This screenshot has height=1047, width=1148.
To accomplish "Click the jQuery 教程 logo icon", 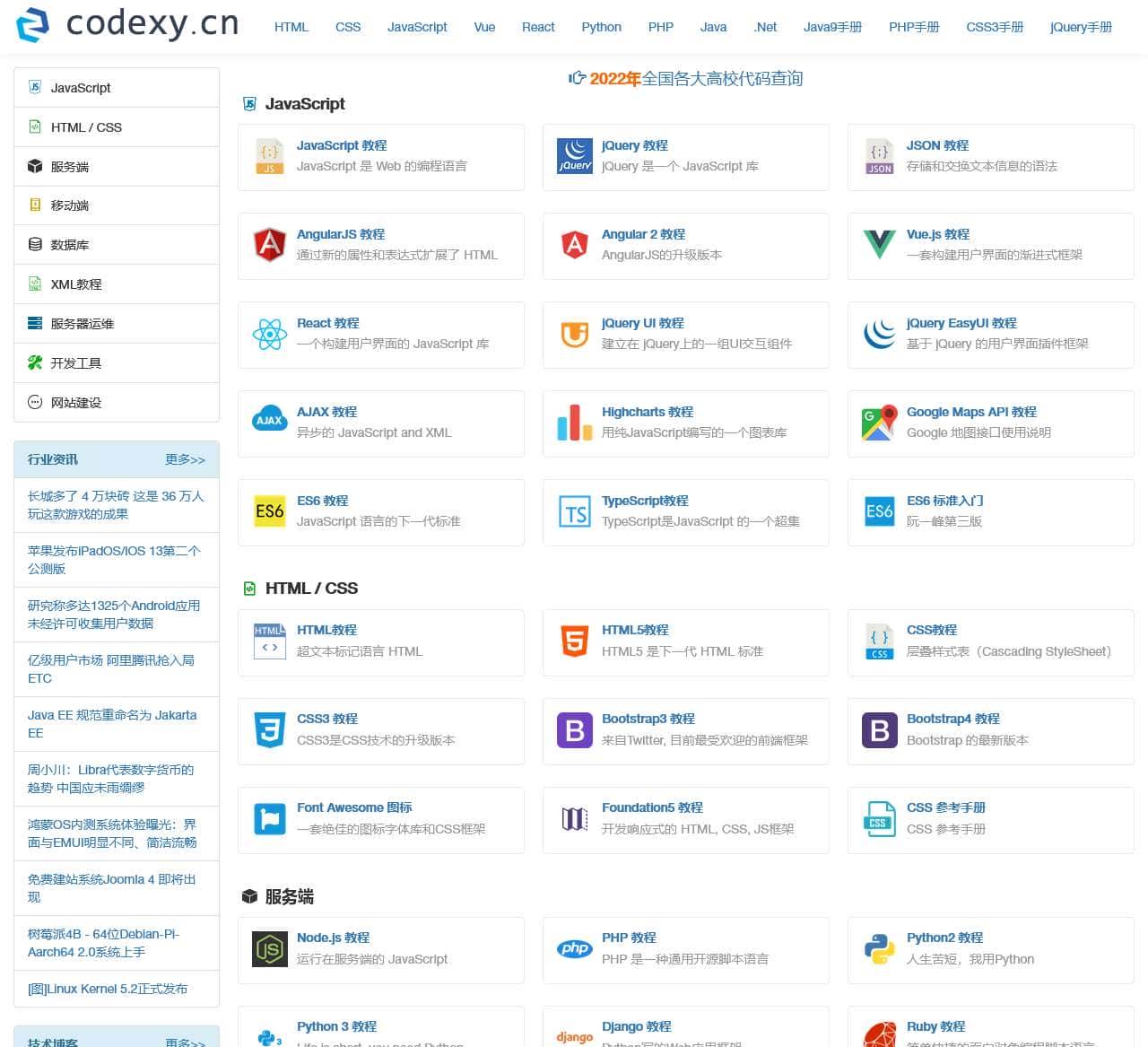I will pyautogui.click(x=575, y=156).
